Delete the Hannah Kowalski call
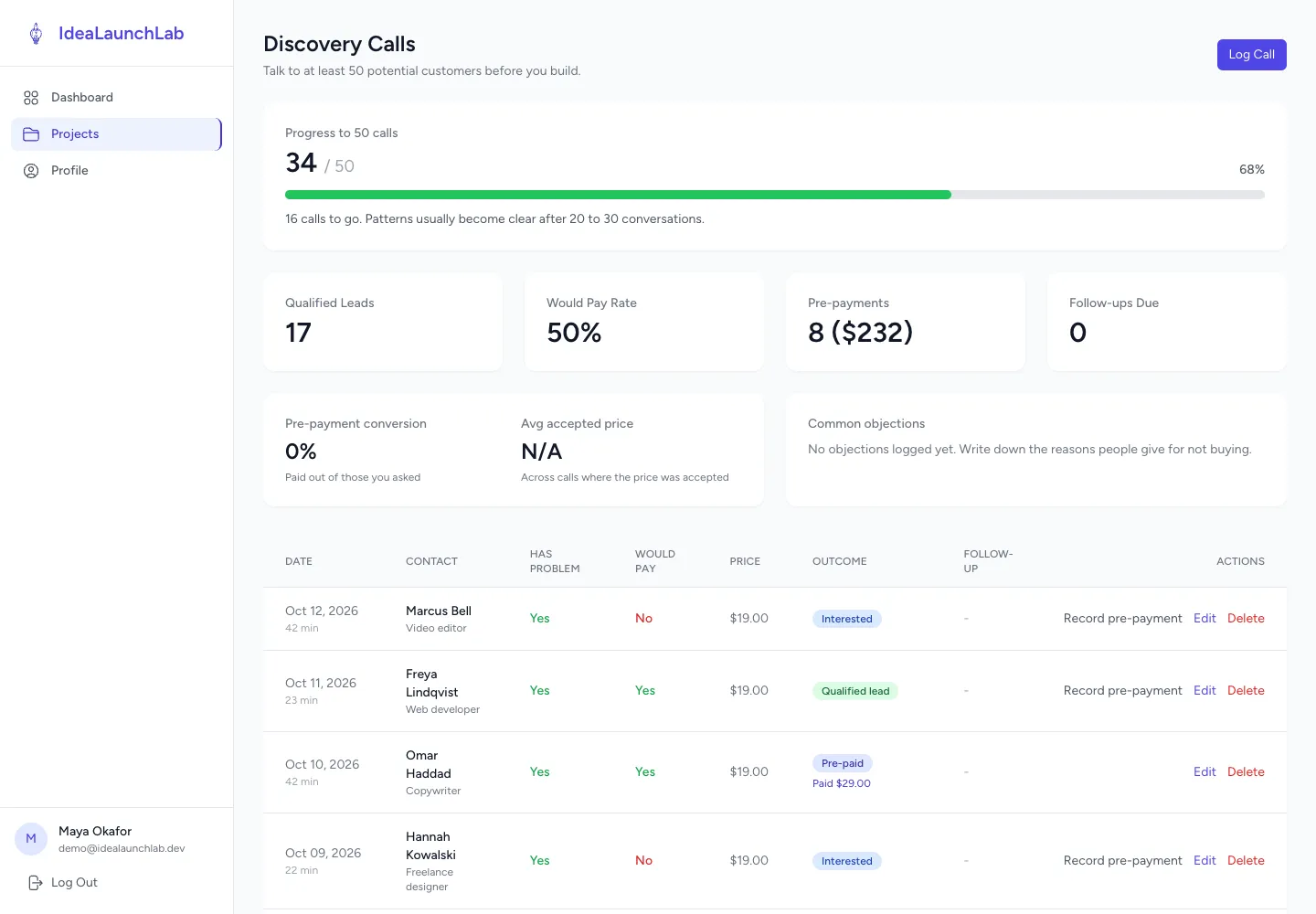 pos(1246,861)
